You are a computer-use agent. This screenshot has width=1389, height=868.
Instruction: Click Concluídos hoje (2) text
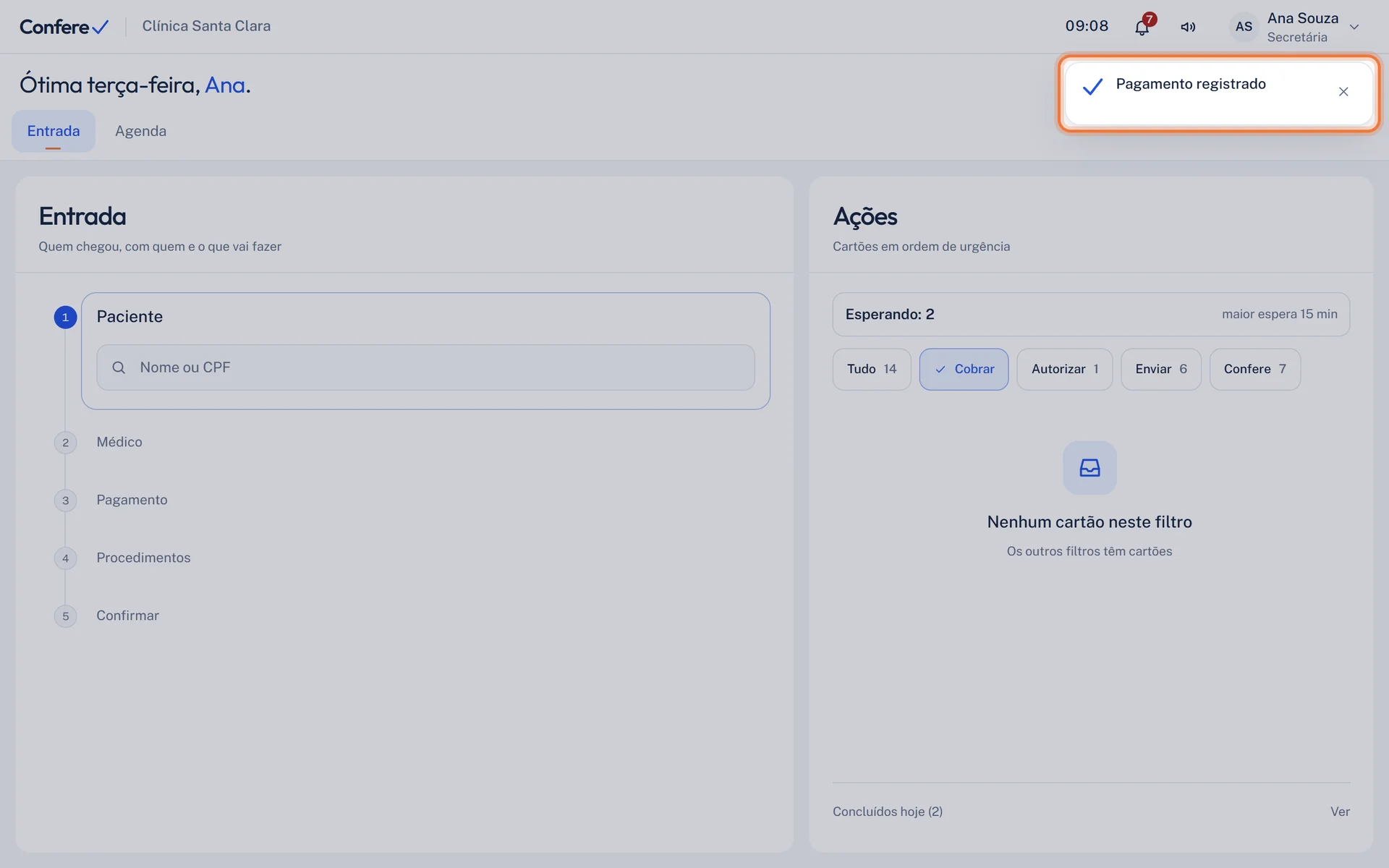[888, 812]
